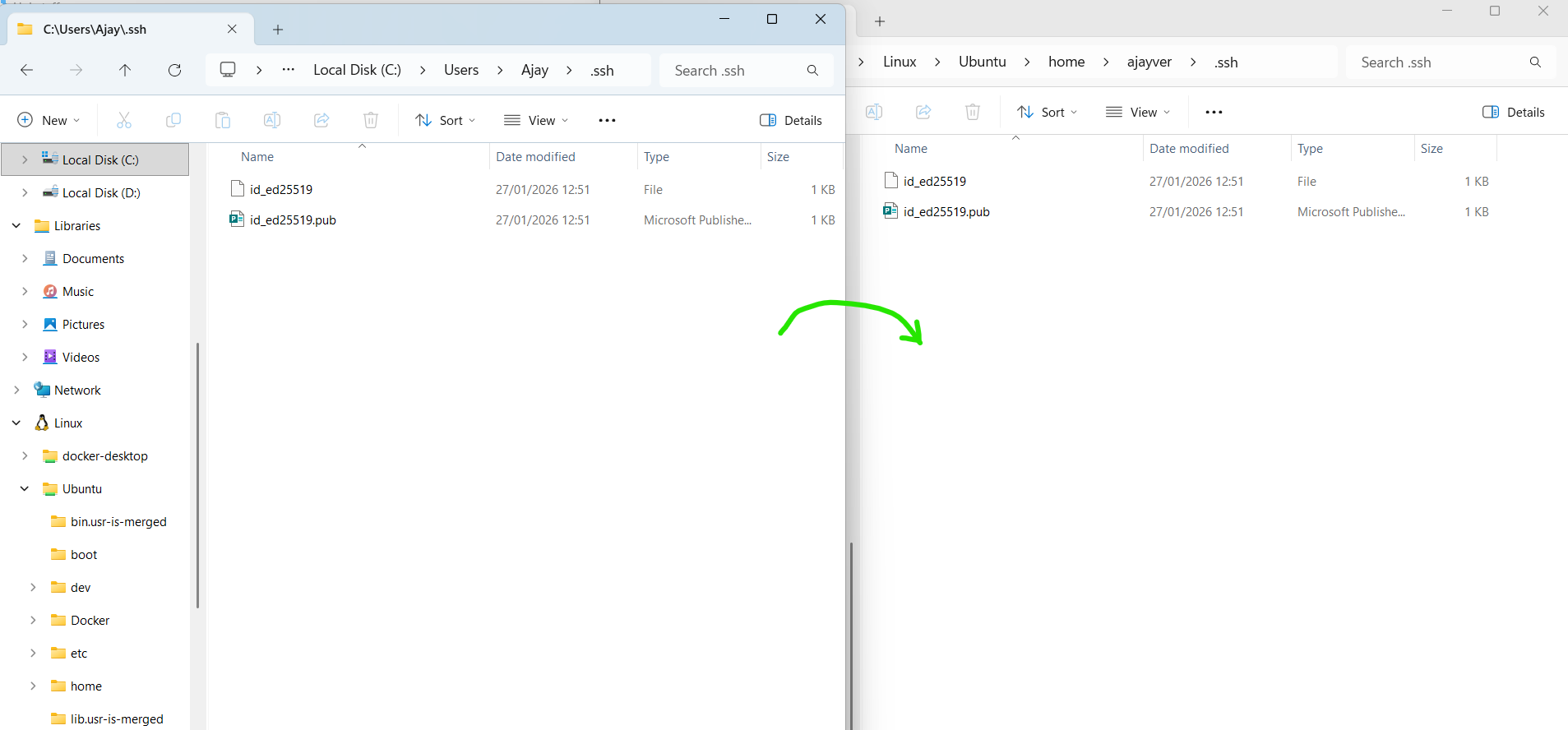Image resolution: width=1568 pixels, height=730 pixels.
Task: Open See more options in front window toolbar
Action: (608, 120)
